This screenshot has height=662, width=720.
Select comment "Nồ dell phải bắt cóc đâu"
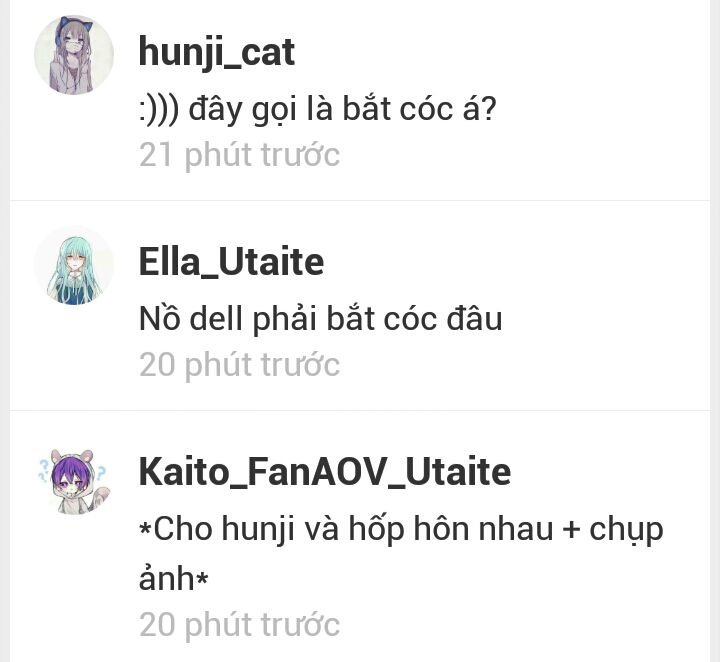coord(321,319)
